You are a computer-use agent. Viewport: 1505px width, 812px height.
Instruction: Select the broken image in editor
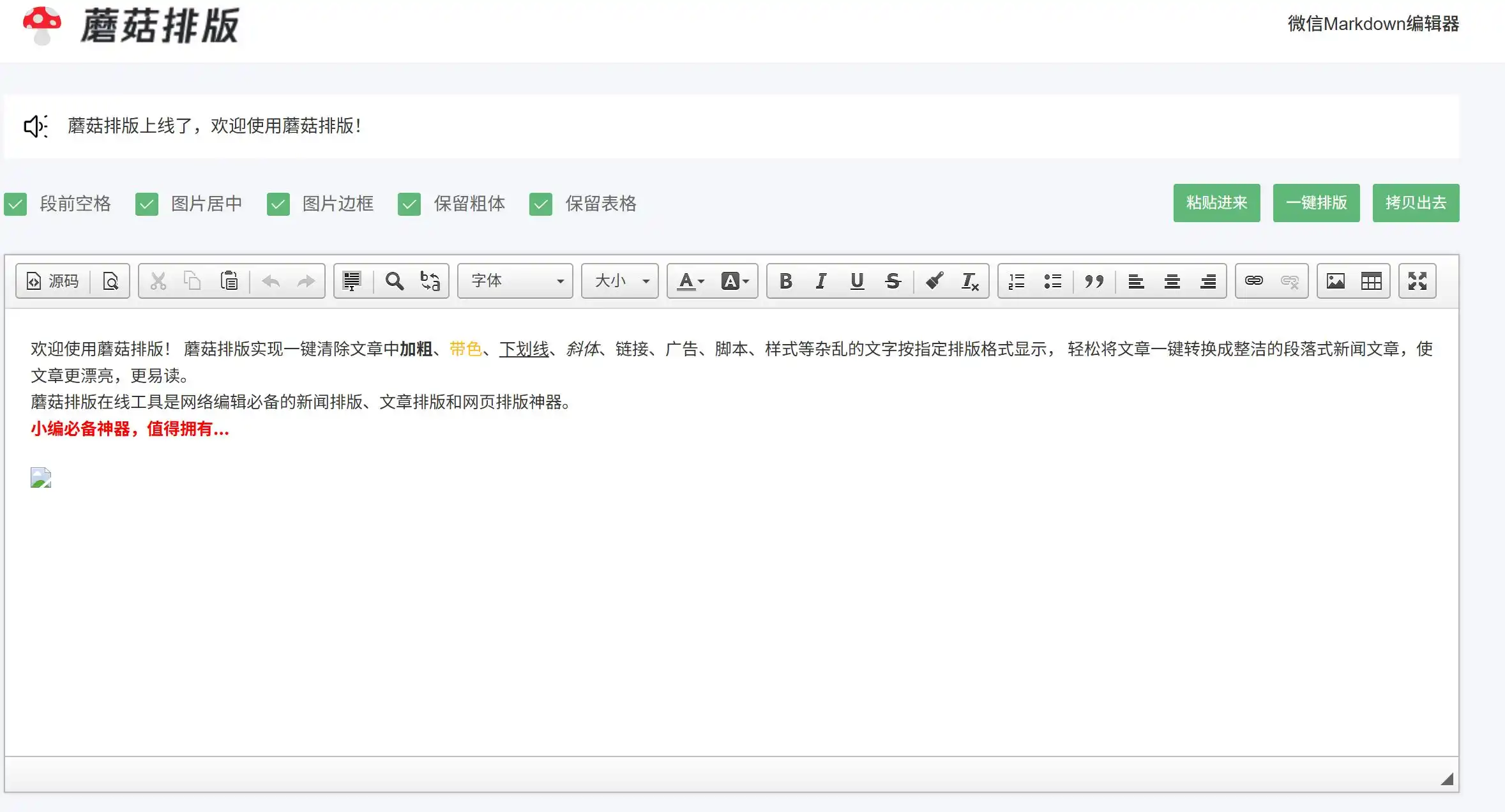pyautogui.click(x=41, y=477)
